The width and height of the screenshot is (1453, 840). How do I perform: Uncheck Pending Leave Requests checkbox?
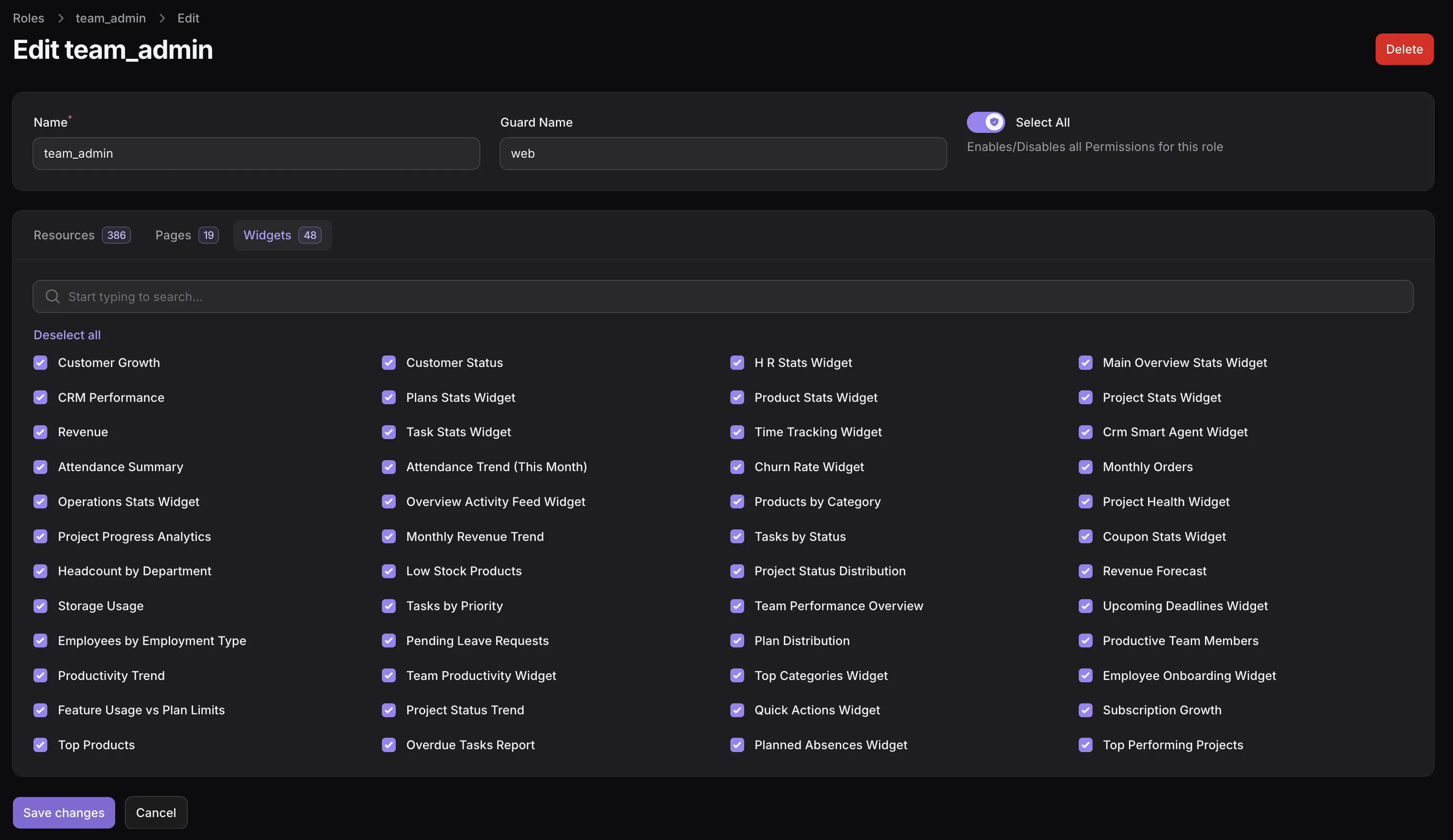(x=389, y=641)
